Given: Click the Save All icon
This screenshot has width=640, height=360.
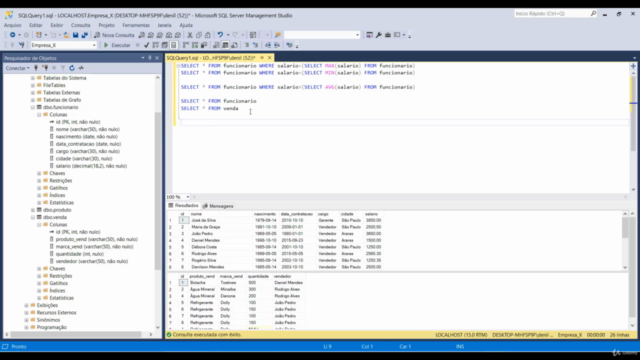Looking at the screenshot, I should (x=84, y=35).
